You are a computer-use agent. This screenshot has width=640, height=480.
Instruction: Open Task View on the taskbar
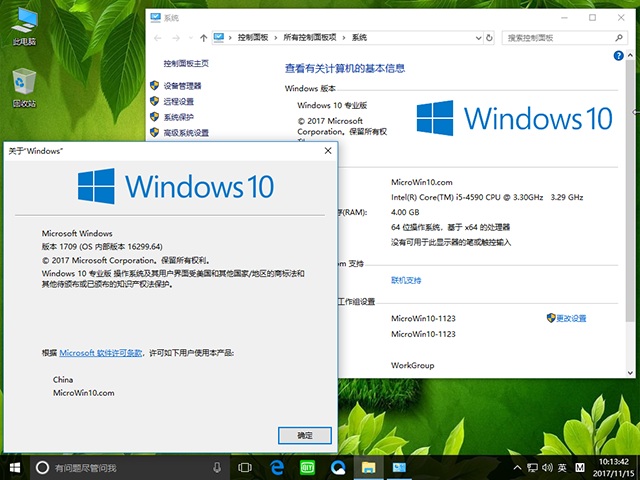click(x=245, y=468)
